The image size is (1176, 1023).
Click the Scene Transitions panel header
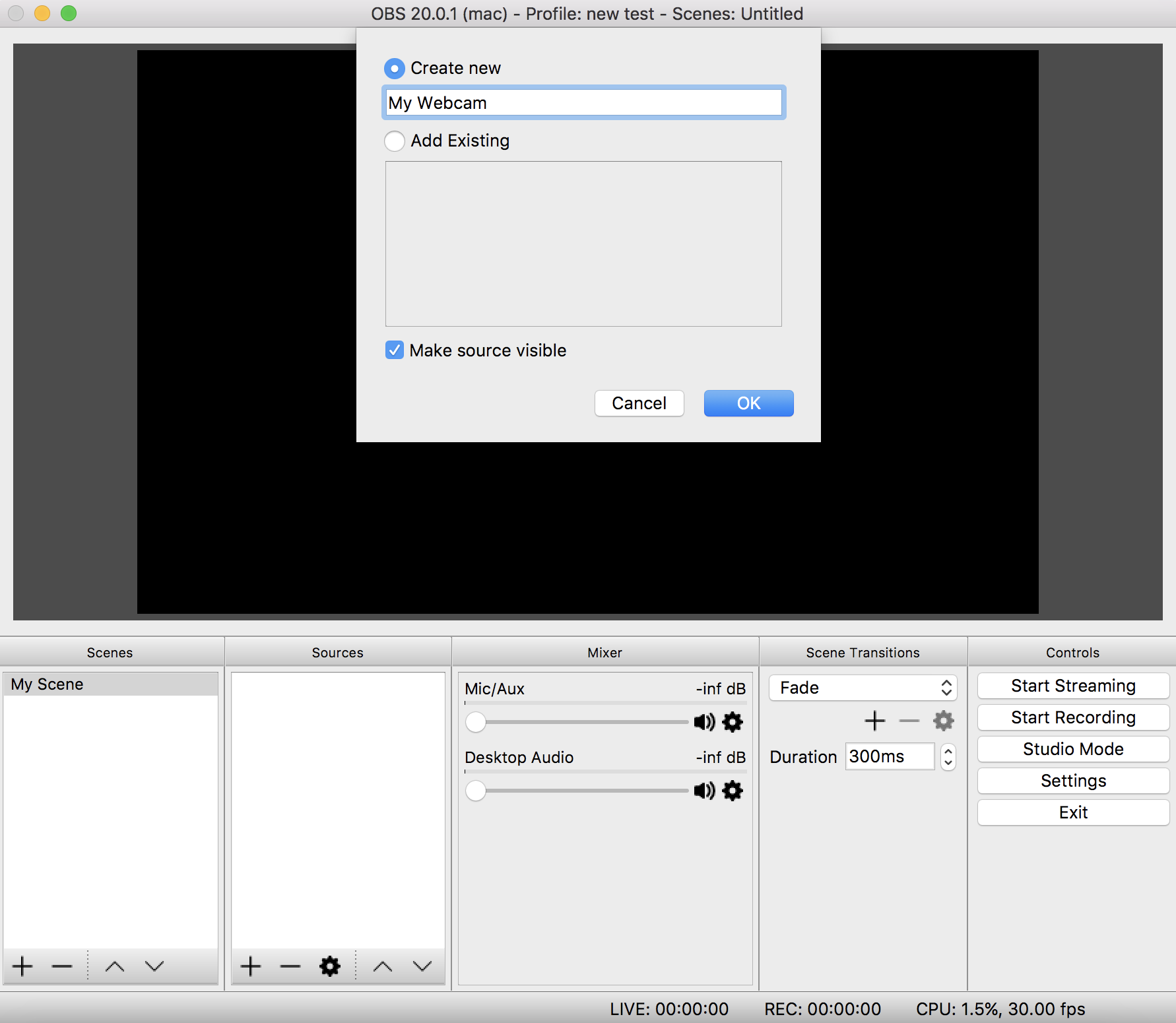[863, 653]
